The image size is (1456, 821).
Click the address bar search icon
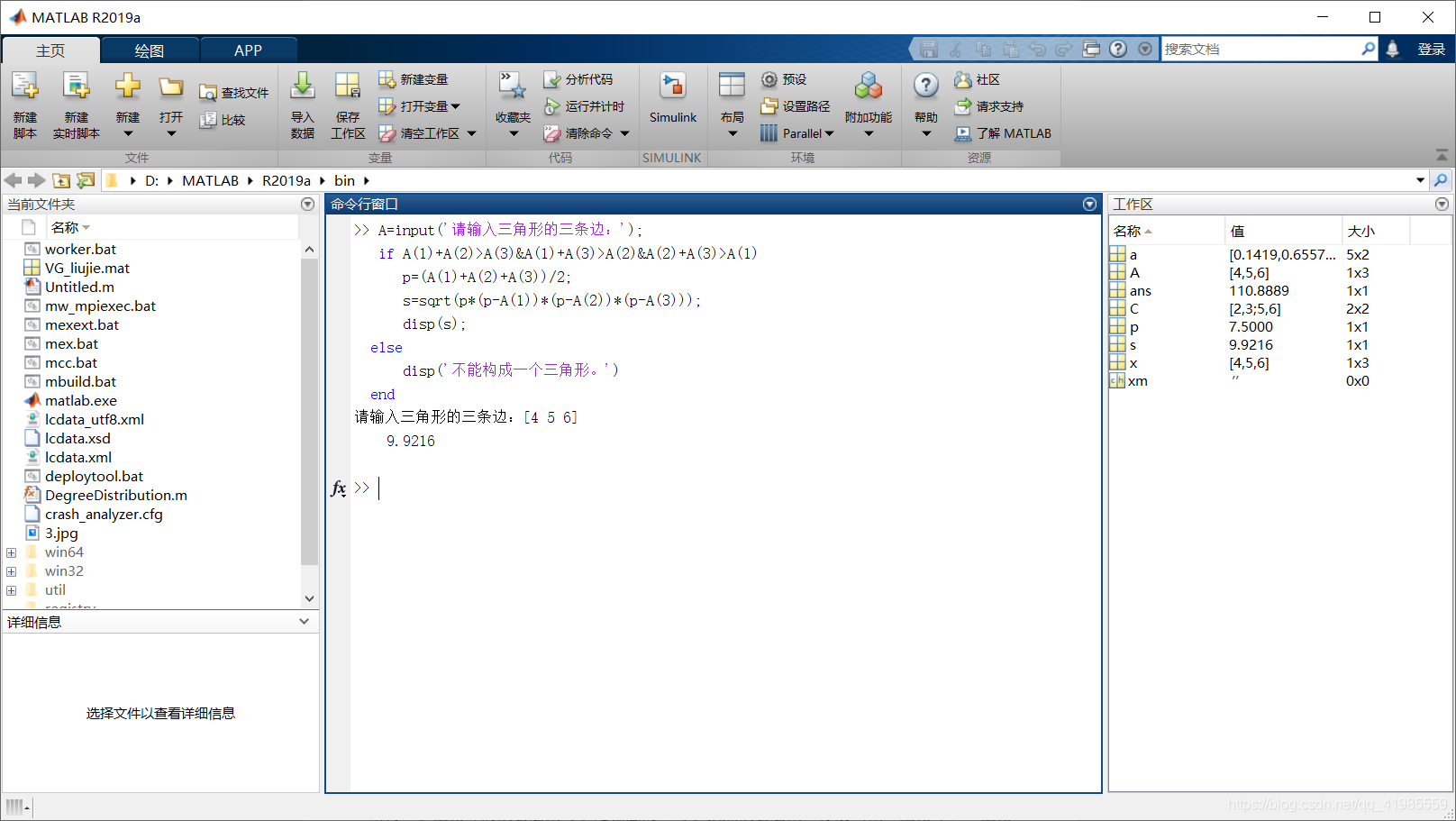point(1441,180)
